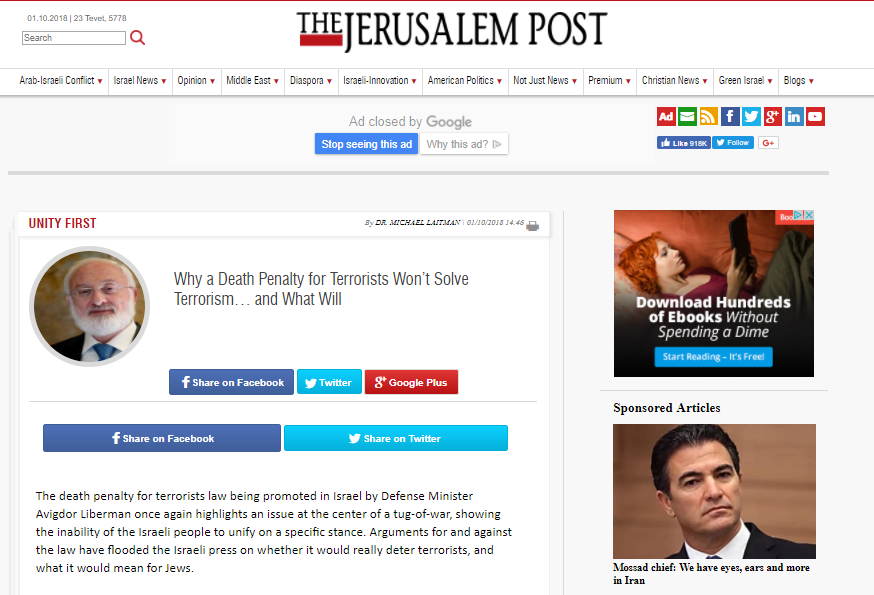
Task: Open the American Politics dropdown
Action: click(x=465, y=81)
